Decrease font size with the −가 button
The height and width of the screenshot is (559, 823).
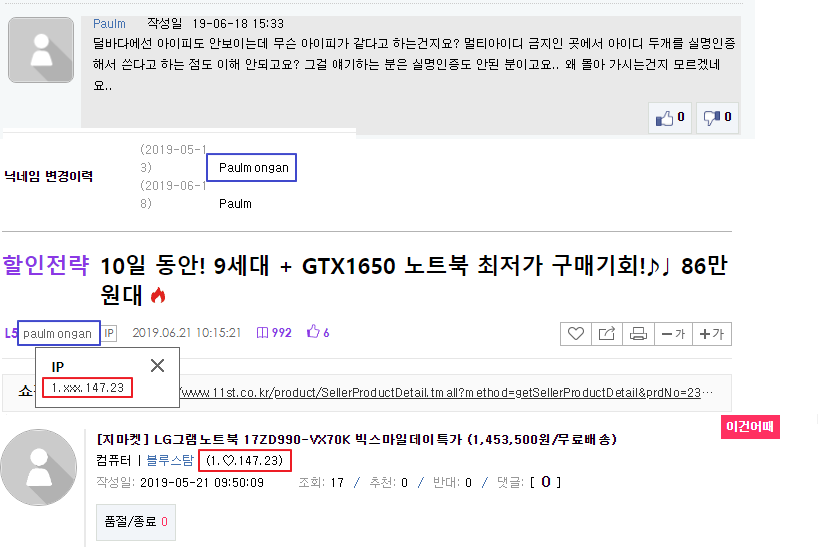click(673, 334)
